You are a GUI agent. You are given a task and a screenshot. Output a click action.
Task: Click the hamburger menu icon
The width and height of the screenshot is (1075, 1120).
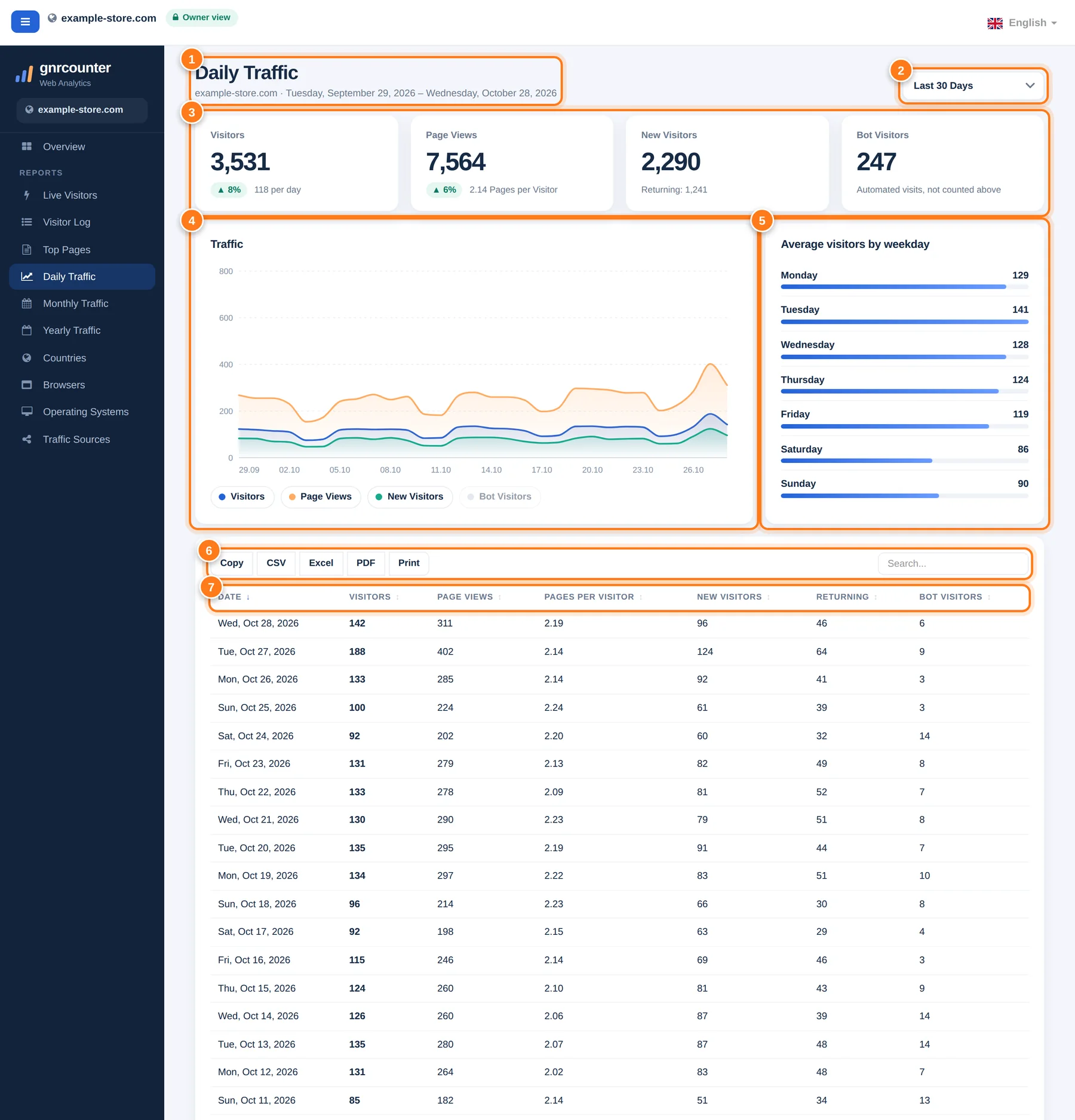pyautogui.click(x=25, y=22)
